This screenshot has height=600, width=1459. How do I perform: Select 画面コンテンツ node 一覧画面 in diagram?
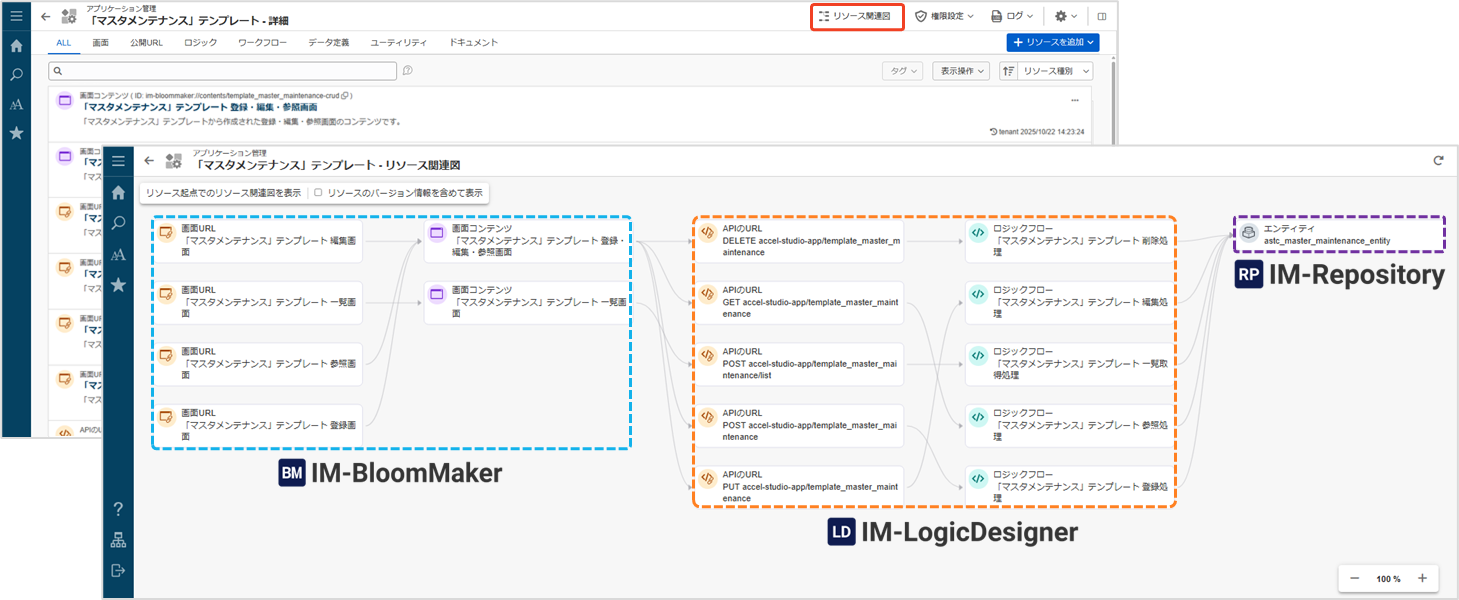coord(528,302)
